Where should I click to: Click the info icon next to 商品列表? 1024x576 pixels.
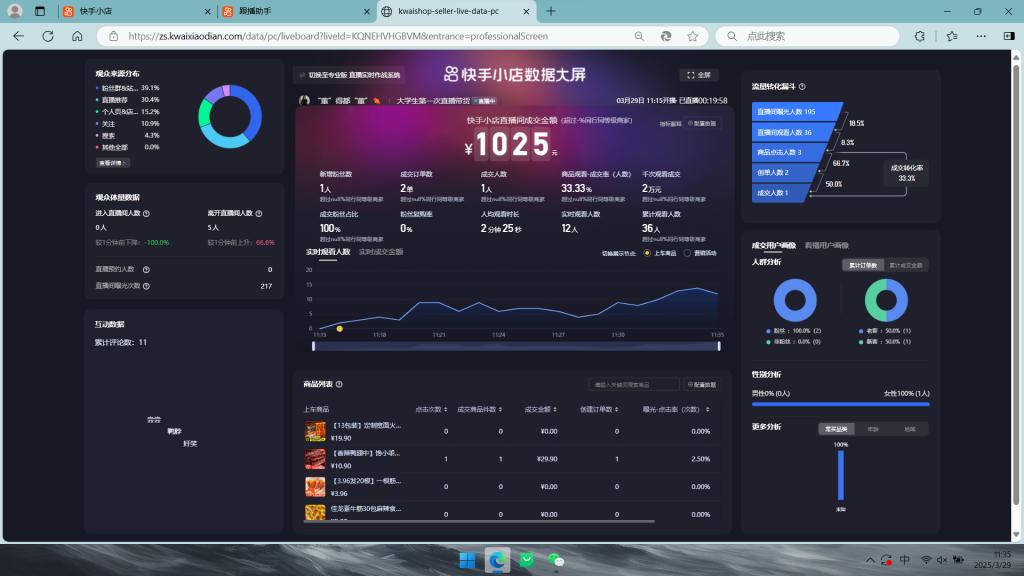tap(340, 384)
